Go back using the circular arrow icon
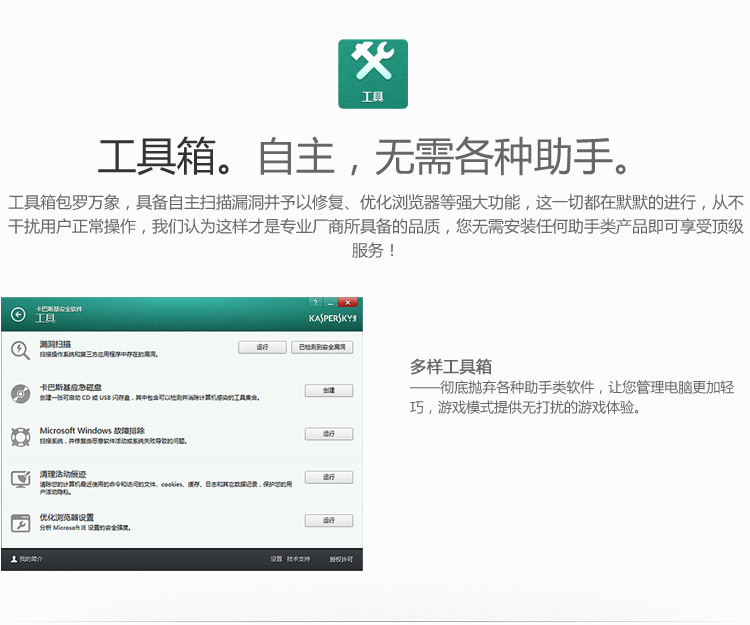The width and height of the screenshot is (750, 625). 18,314
